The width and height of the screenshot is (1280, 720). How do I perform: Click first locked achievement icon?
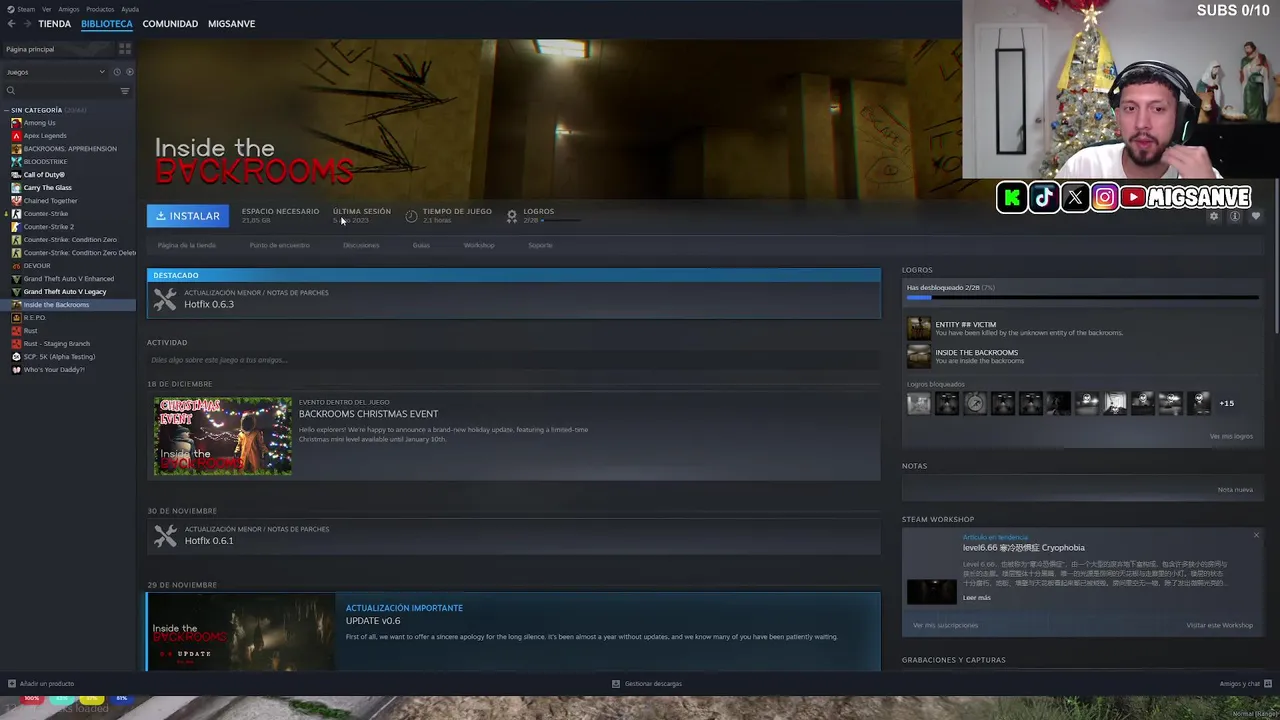918,403
